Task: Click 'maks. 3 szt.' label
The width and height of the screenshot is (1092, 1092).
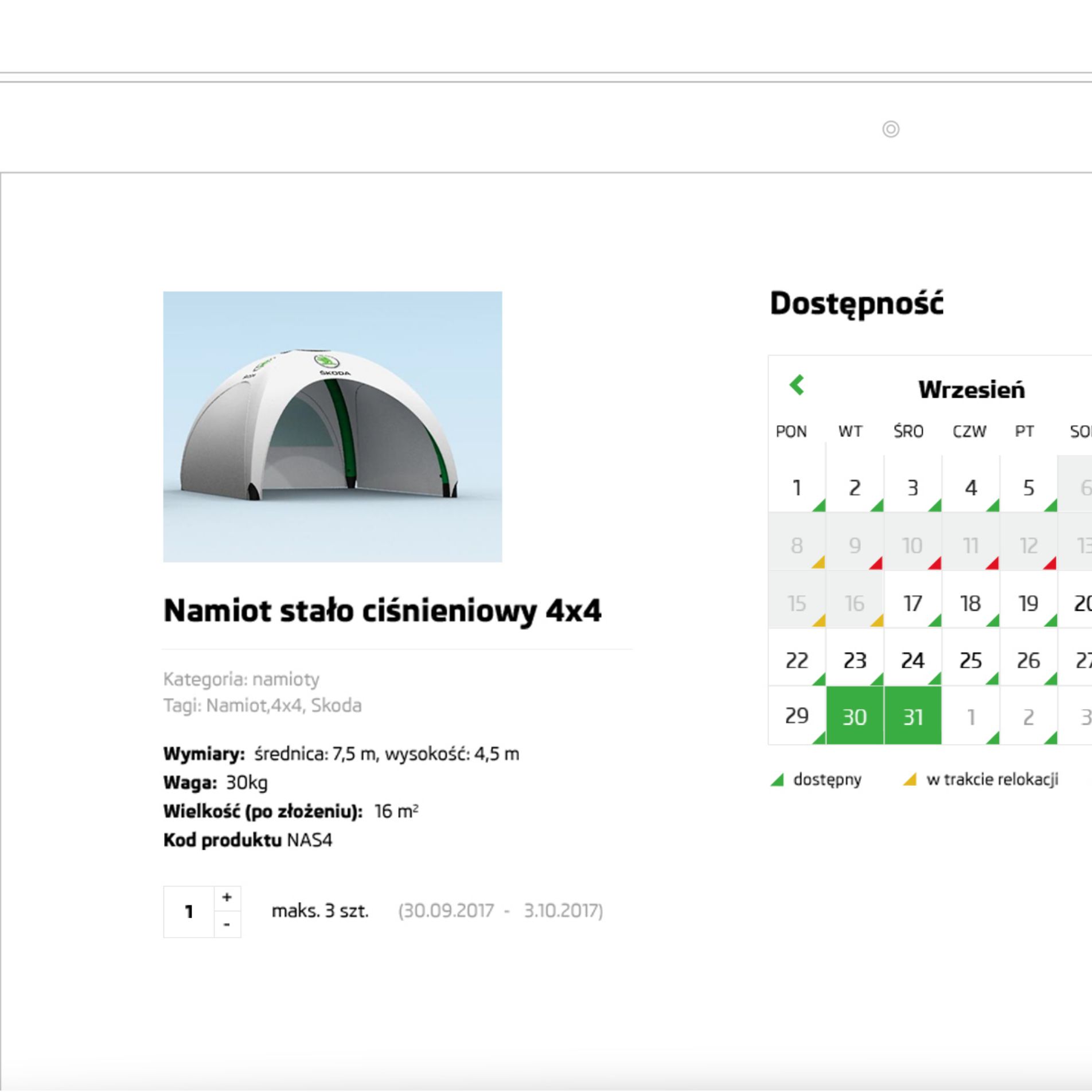Action: [320, 911]
